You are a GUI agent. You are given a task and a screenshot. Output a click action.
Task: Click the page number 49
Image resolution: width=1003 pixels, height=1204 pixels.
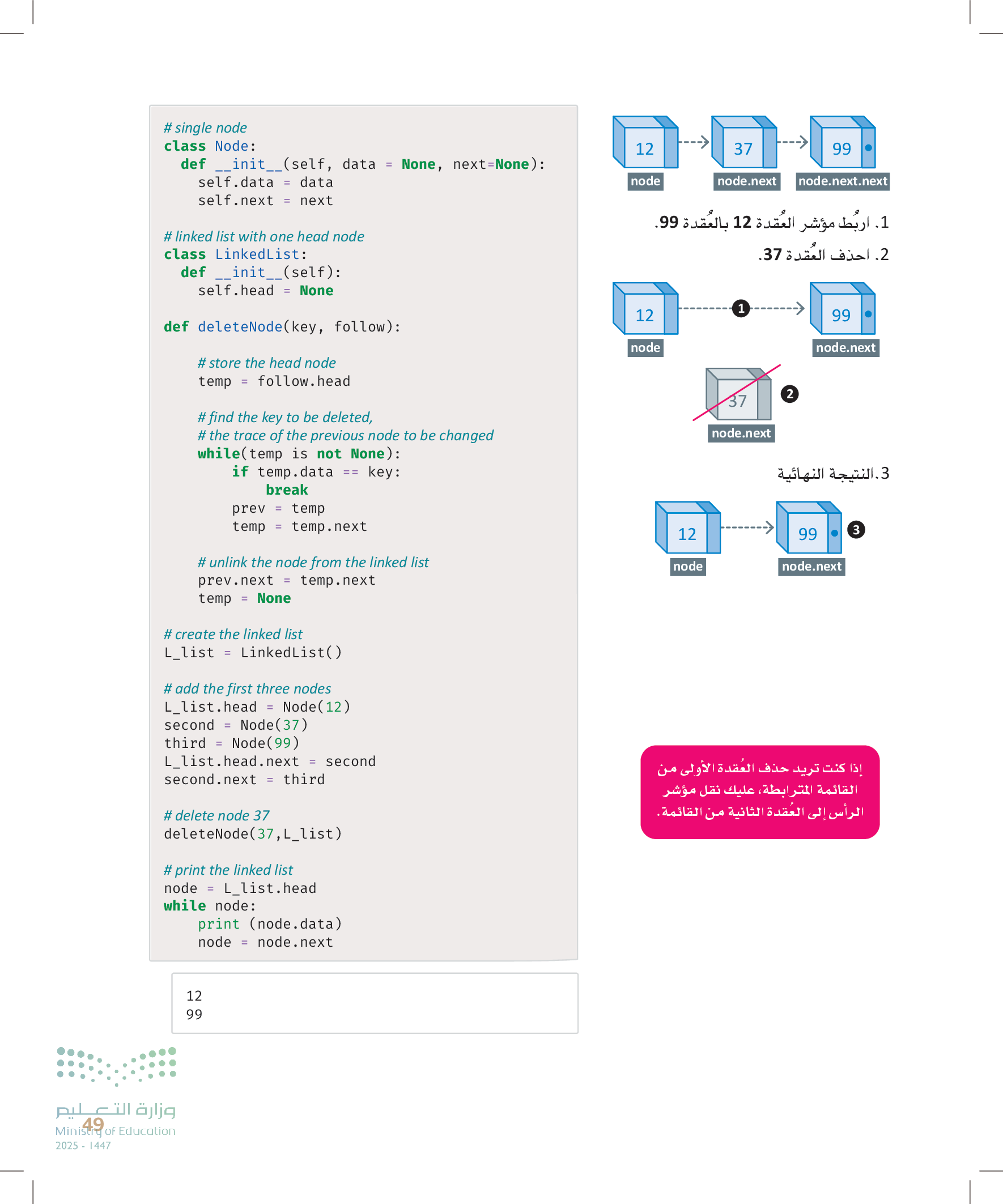click(93, 1124)
